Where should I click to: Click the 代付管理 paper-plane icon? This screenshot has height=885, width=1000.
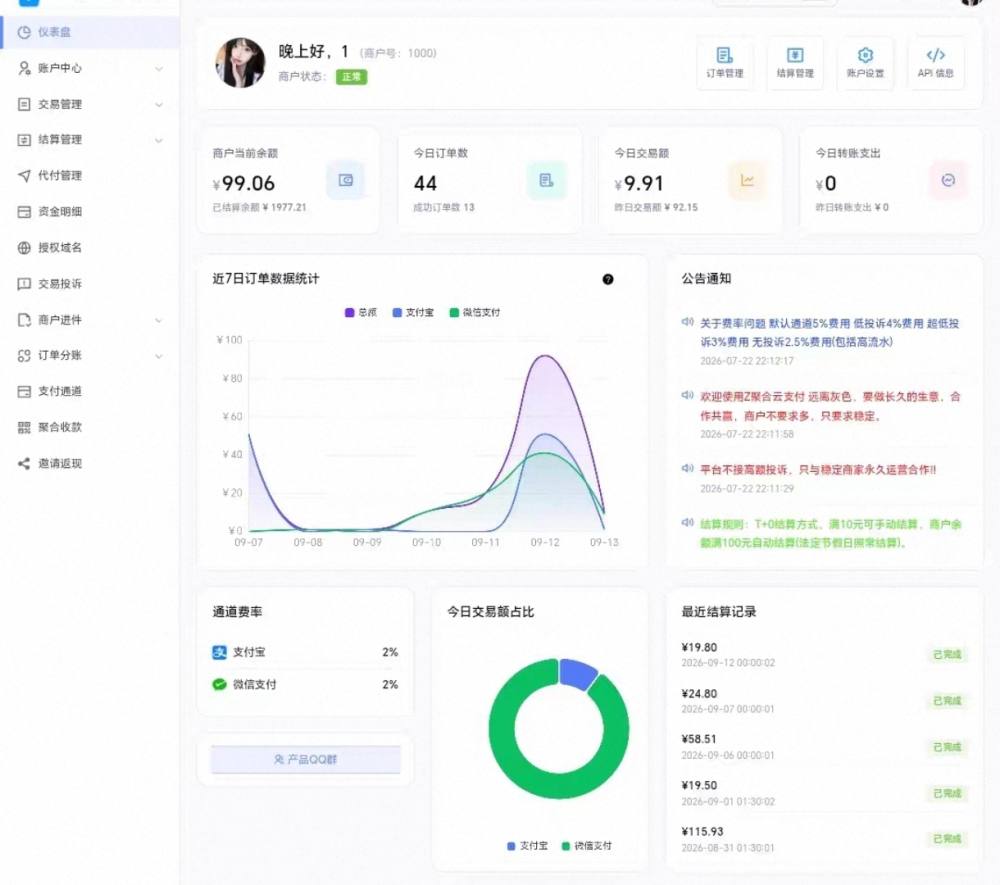(x=24, y=176)
